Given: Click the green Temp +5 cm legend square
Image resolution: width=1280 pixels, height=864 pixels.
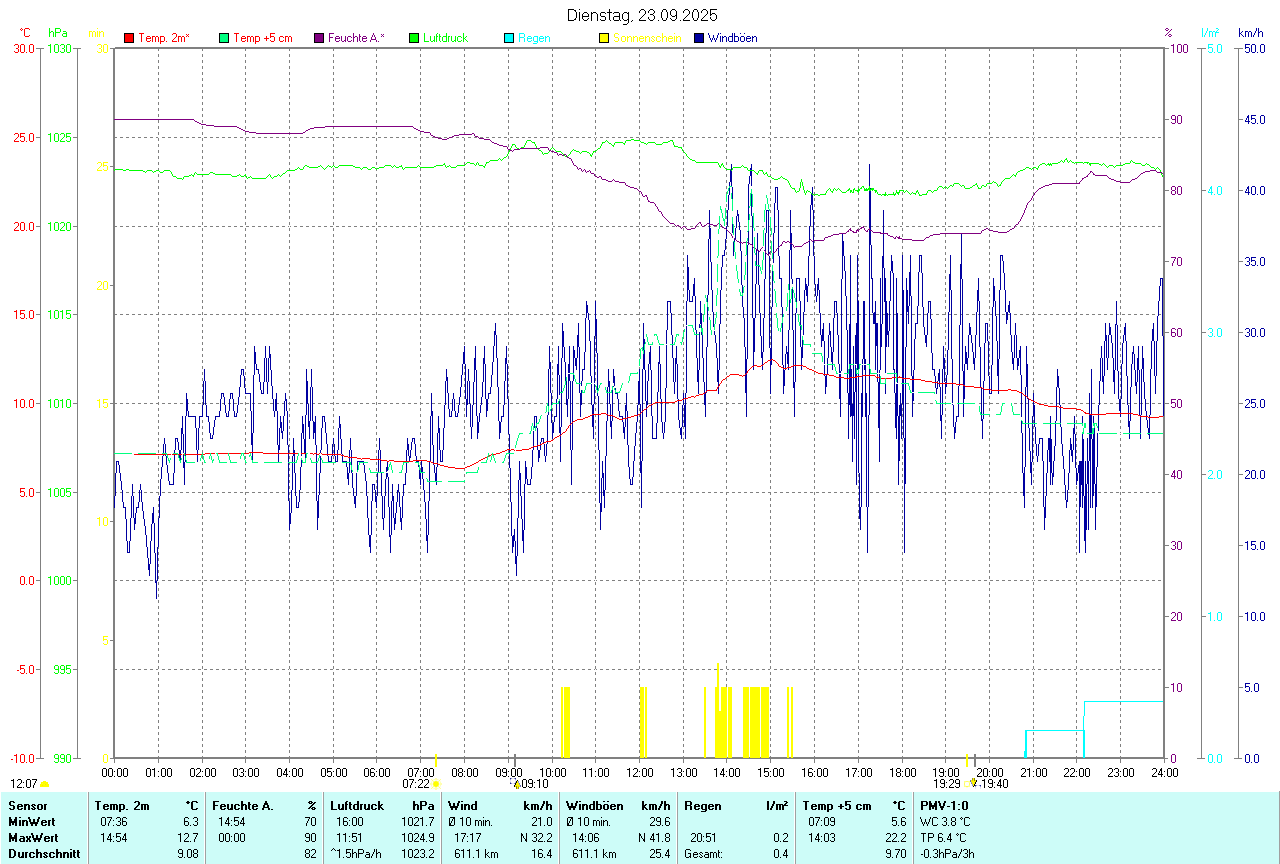Looking at the screenshot, I should click(224, 38).
